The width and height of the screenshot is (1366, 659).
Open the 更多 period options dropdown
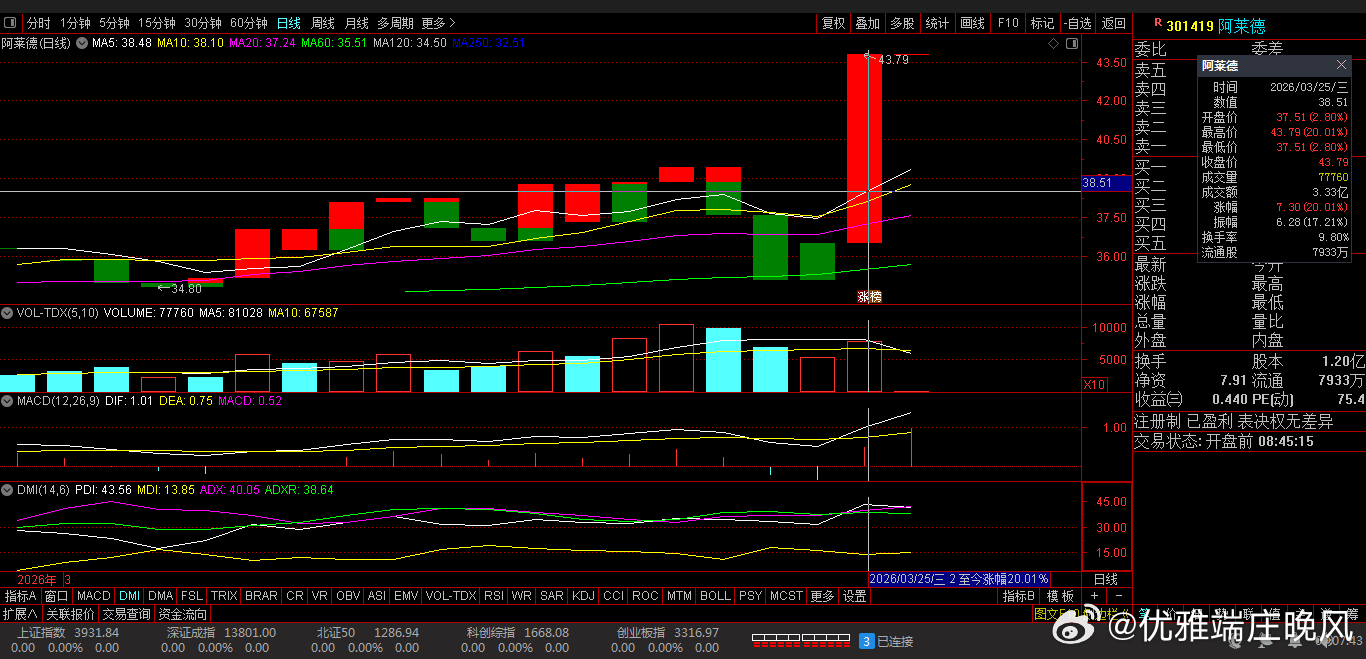point(438,23)
